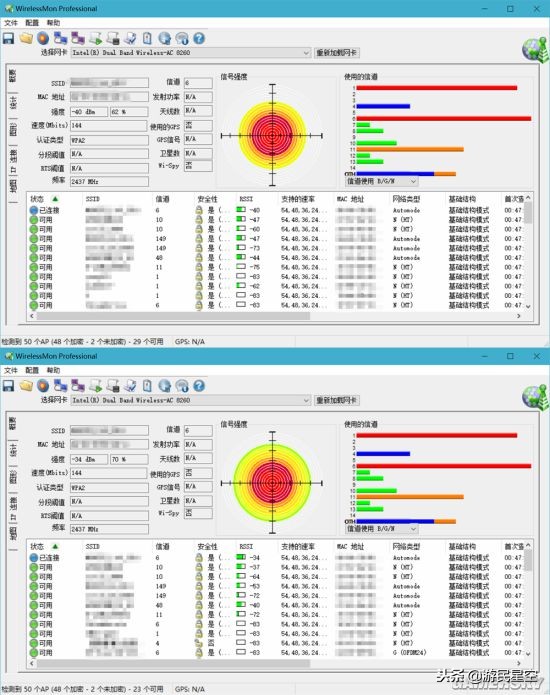Switch to the 统计 side tab in upper window
This screenshot has height=695, width=550.
(x=13, y=103)
